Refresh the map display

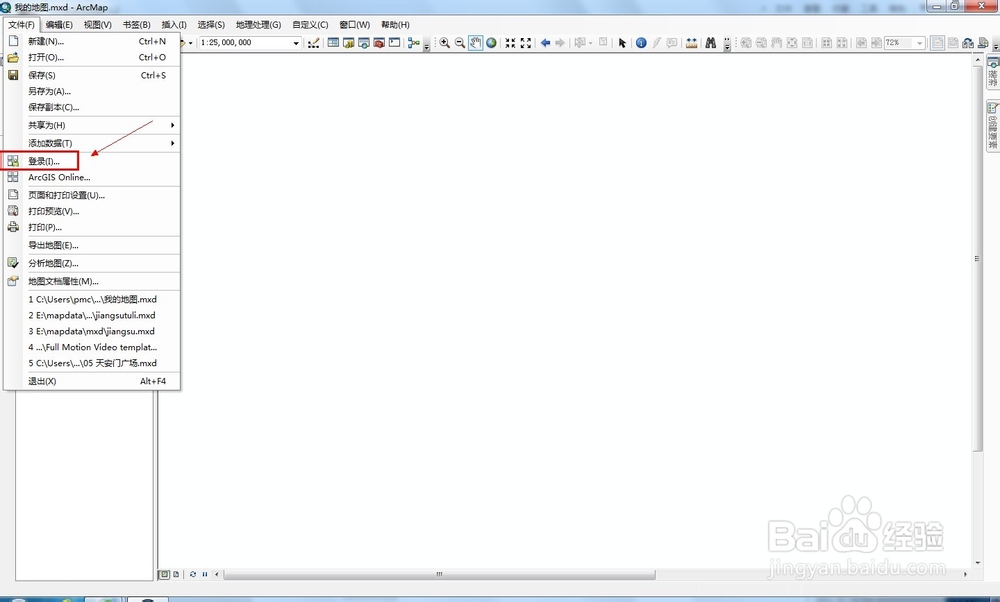193,574
